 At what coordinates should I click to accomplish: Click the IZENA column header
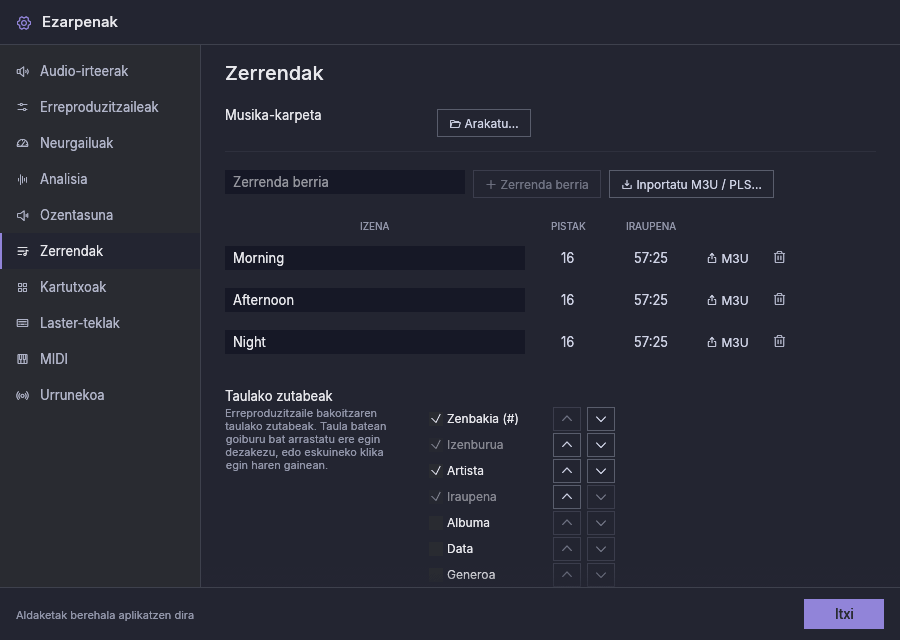coord(374,226)
